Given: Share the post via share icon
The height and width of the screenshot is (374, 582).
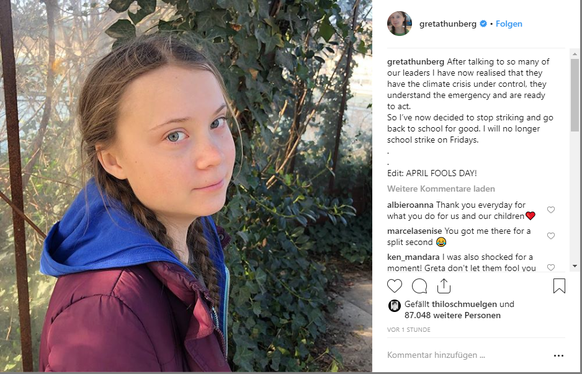Looking at the screenshot, I should click(x=444, y=286).
